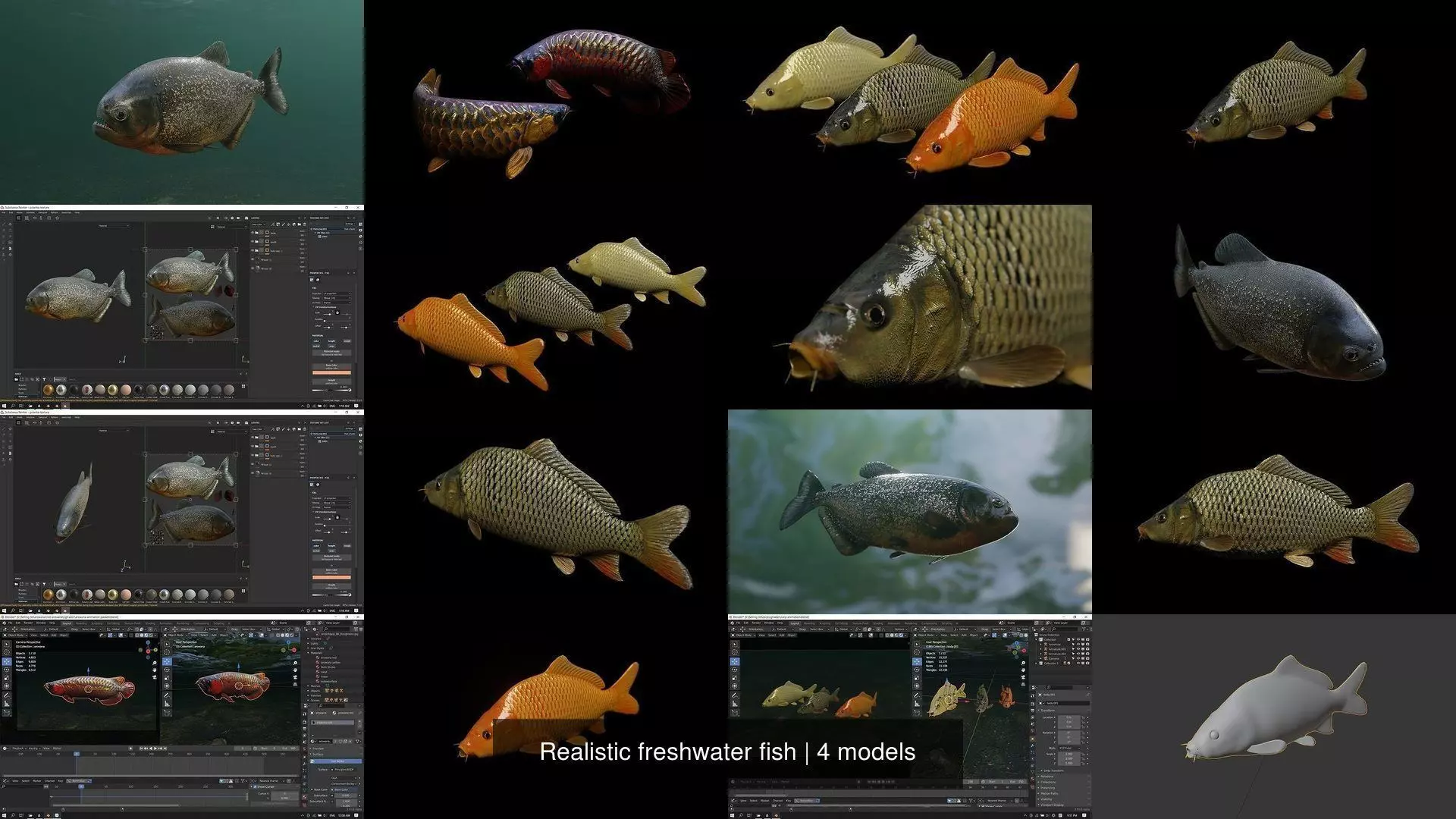Select Cursor tool in carp Blender left viewport
Viewport: 1456px width, 819px height.
[x=734, y=651]
